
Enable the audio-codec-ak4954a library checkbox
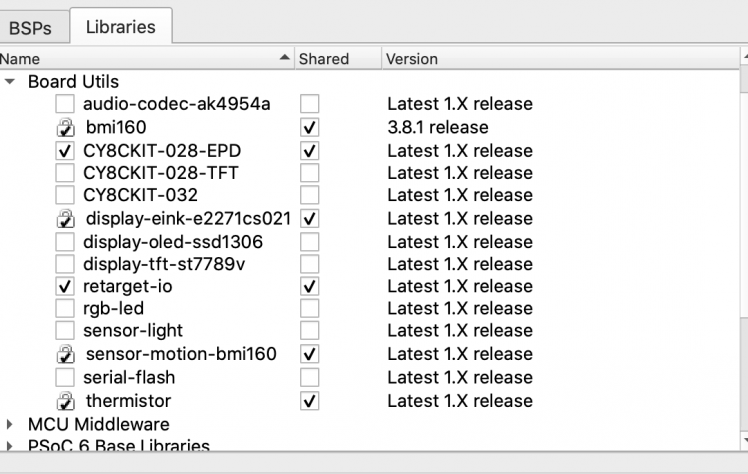(x=65, y=104)
